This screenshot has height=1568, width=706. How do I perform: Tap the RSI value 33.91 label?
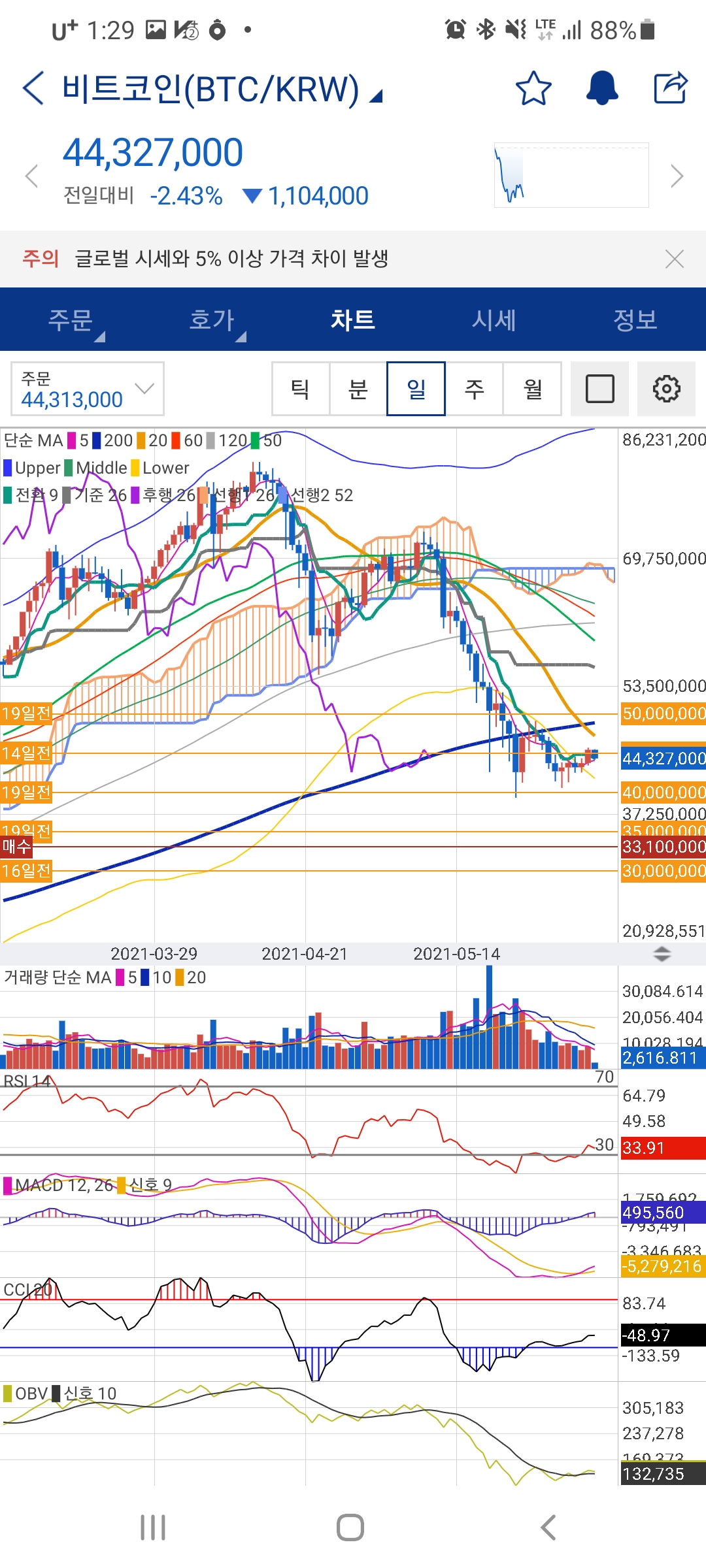point(664,1148)
